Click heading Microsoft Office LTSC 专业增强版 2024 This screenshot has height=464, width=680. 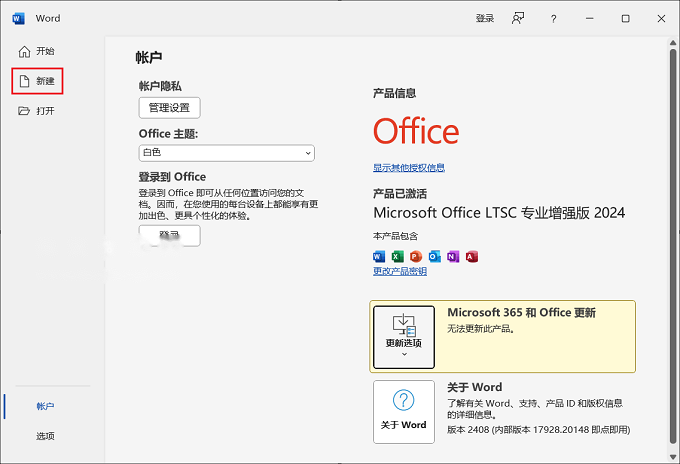[x=499, y=212]
